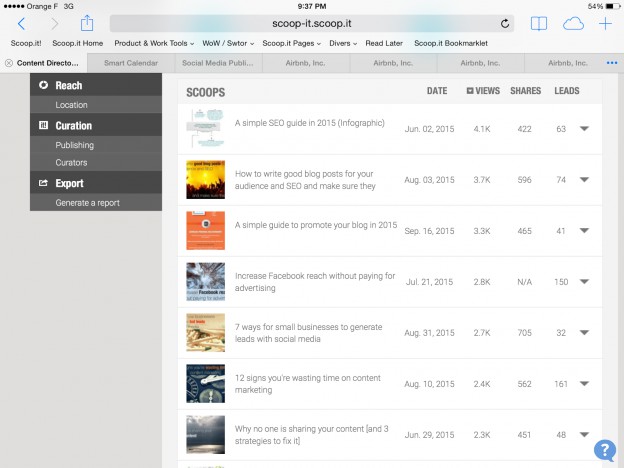624x468 pixels.
Task: Reload the scoop-it.scoop.it page
Action: (x=505, y=23)
